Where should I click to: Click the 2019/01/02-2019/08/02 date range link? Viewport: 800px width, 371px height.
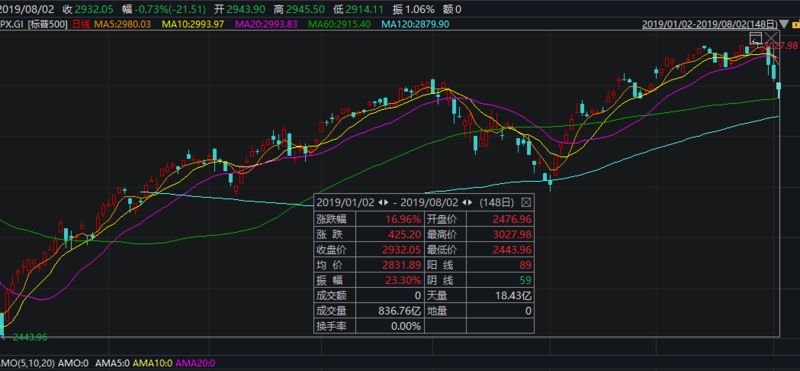710,23
